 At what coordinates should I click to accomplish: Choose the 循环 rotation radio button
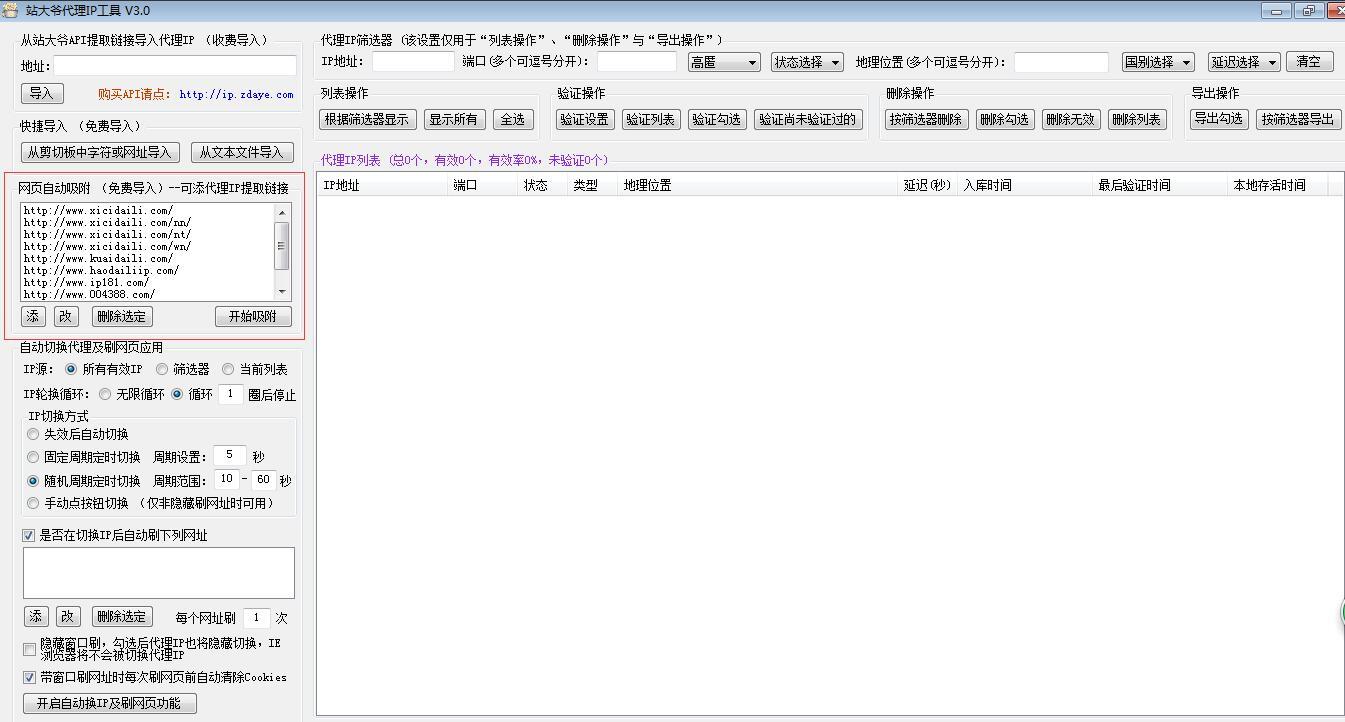click(177, 394)
